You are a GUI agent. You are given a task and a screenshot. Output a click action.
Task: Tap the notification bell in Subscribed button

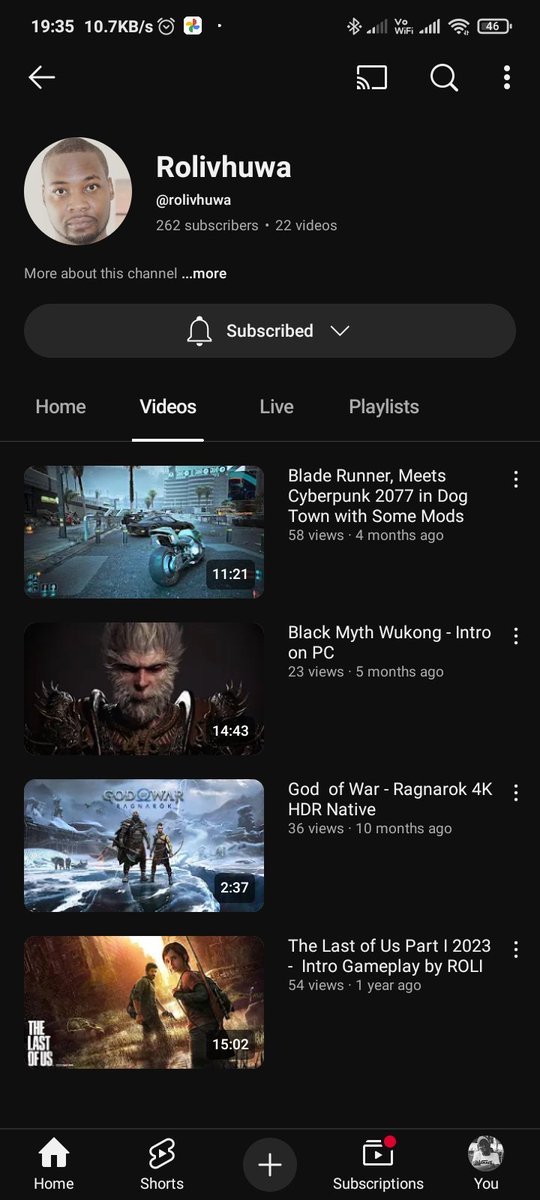[200, 331]
